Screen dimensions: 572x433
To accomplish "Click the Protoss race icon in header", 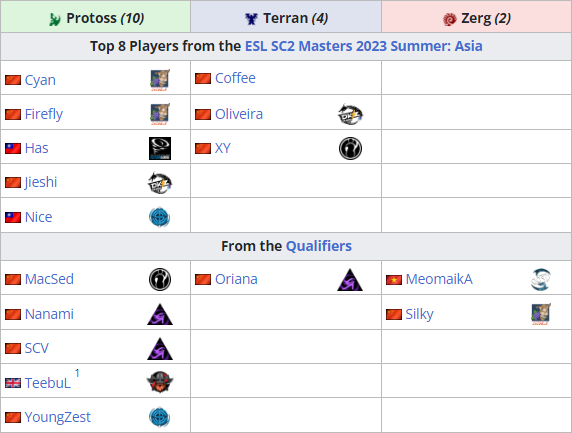I will click(x=55, y=19).
